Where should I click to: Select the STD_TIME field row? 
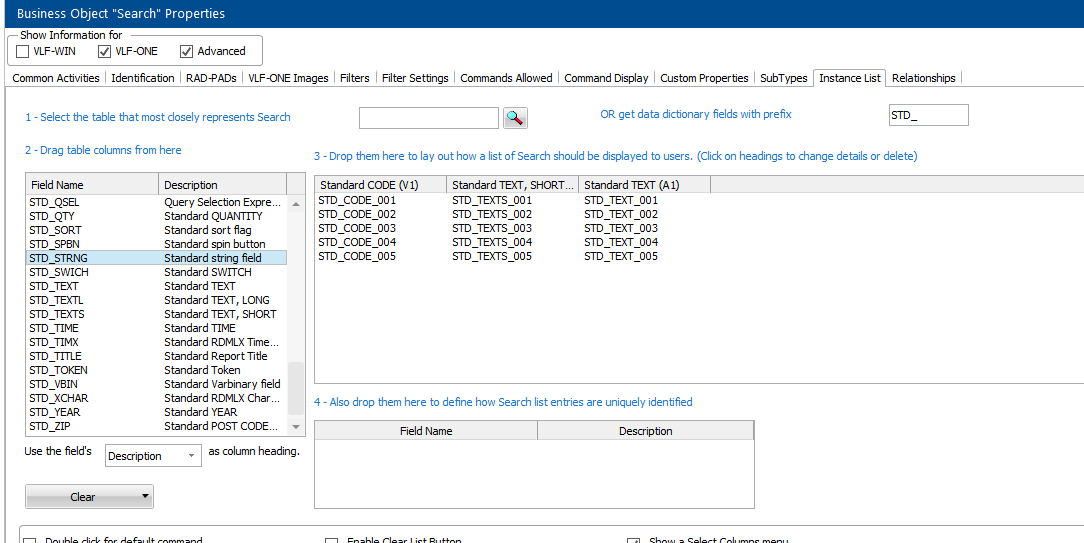(156, 328)
